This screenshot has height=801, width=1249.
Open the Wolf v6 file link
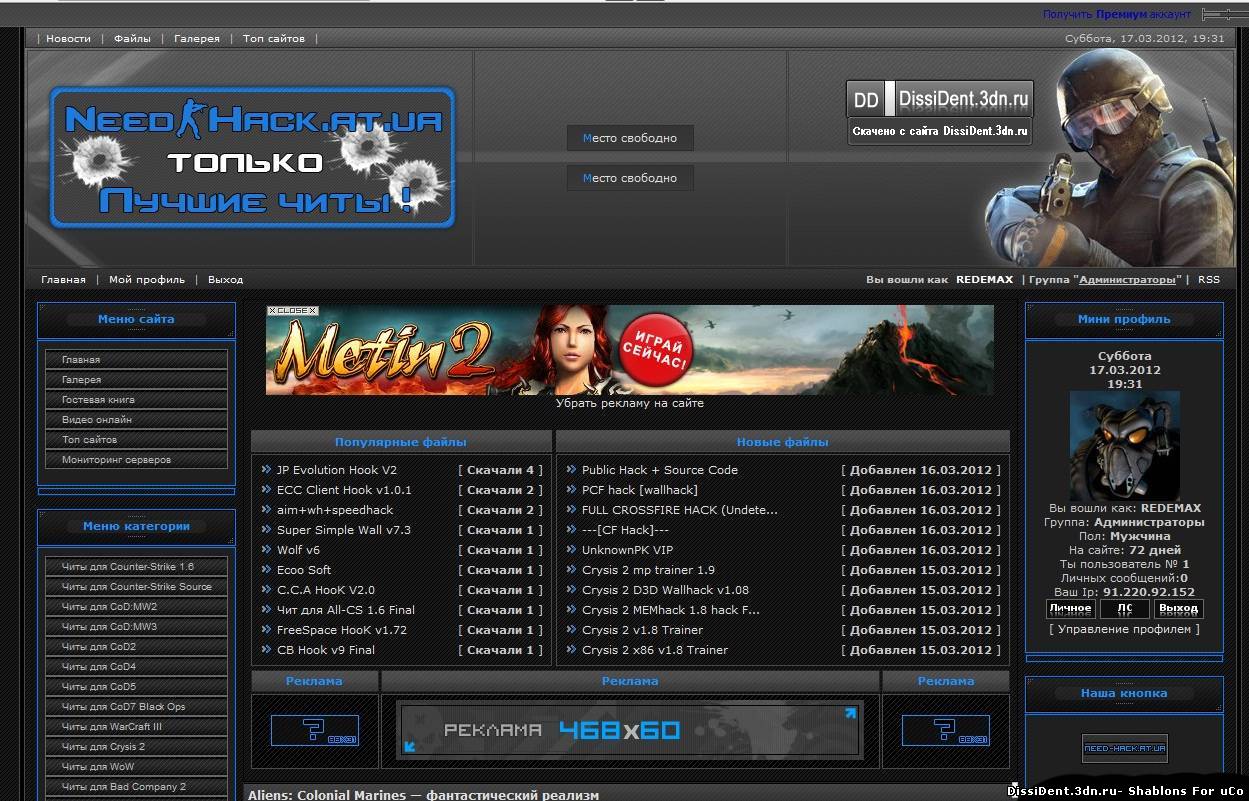[x=298, y=550]
